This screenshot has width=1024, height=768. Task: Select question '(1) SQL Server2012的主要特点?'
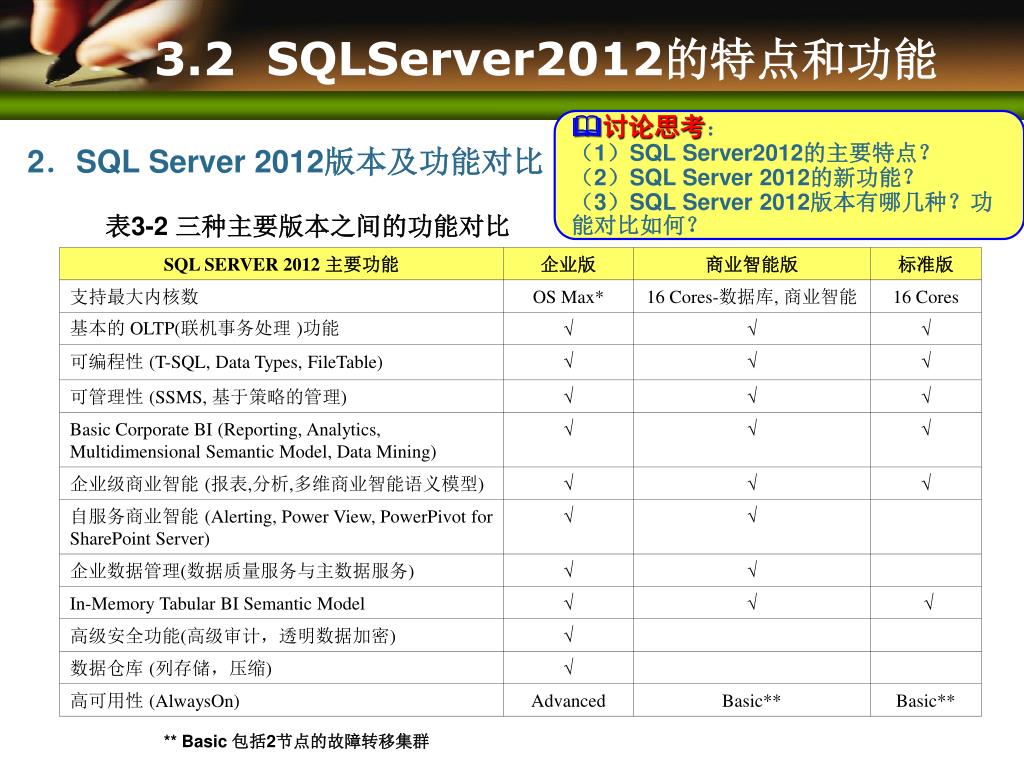point(754,153)
